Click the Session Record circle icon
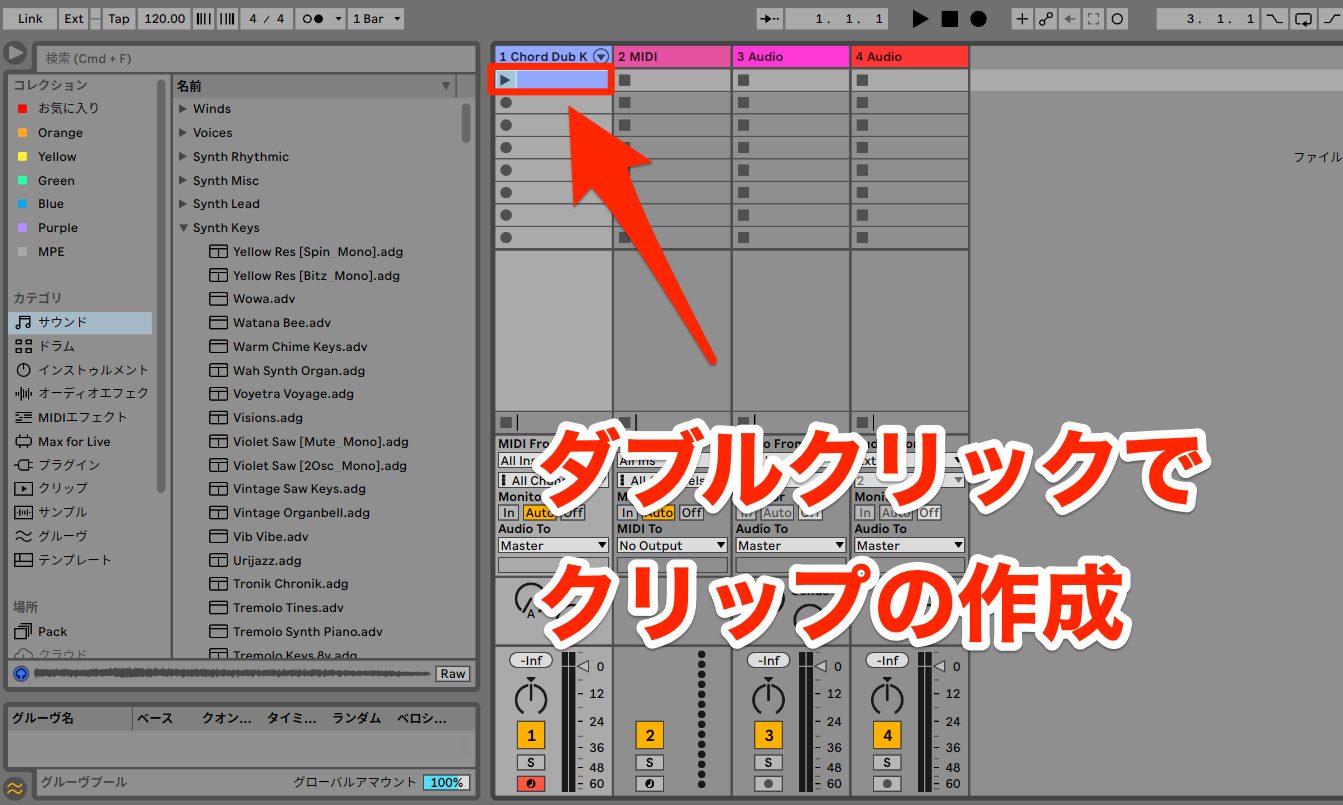 point(1118,19)
